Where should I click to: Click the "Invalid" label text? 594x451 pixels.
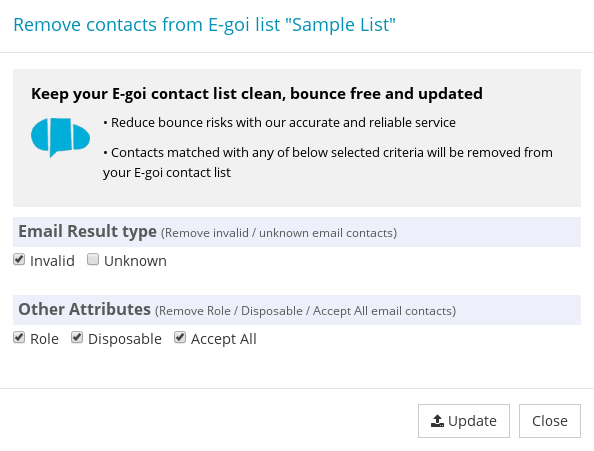[x=52, y=261]
